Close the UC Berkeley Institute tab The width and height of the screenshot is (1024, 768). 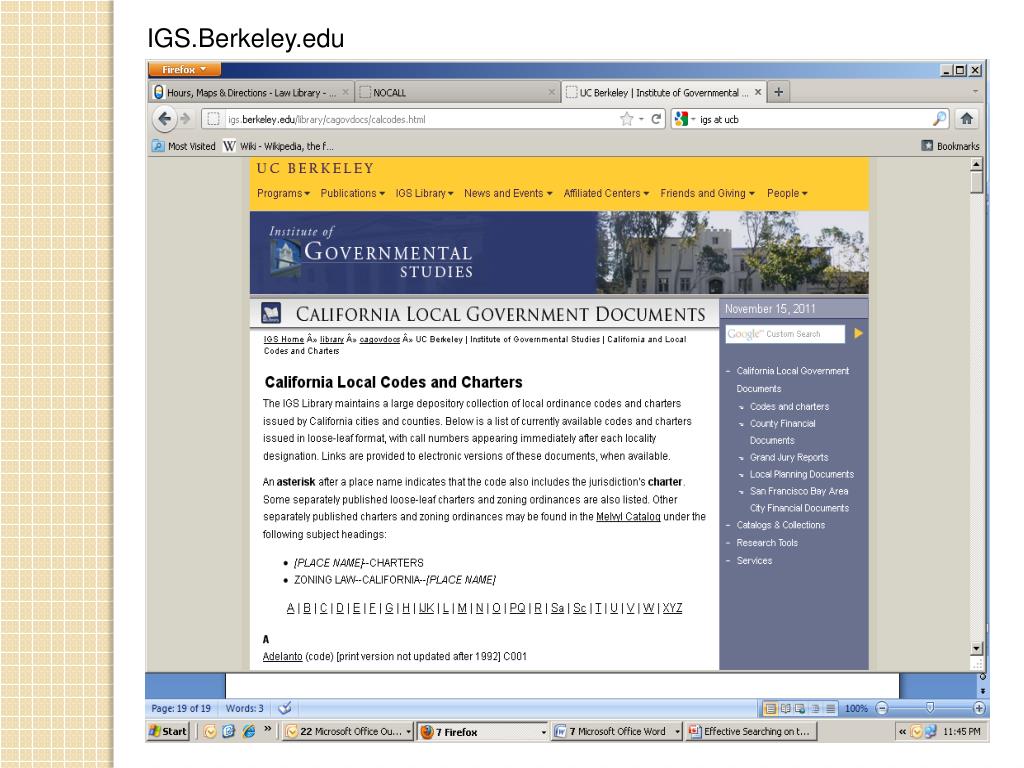point(758,92)
